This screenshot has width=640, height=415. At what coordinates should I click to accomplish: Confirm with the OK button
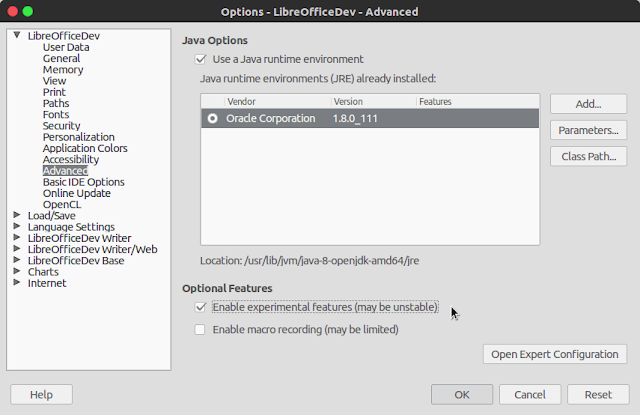462,395
